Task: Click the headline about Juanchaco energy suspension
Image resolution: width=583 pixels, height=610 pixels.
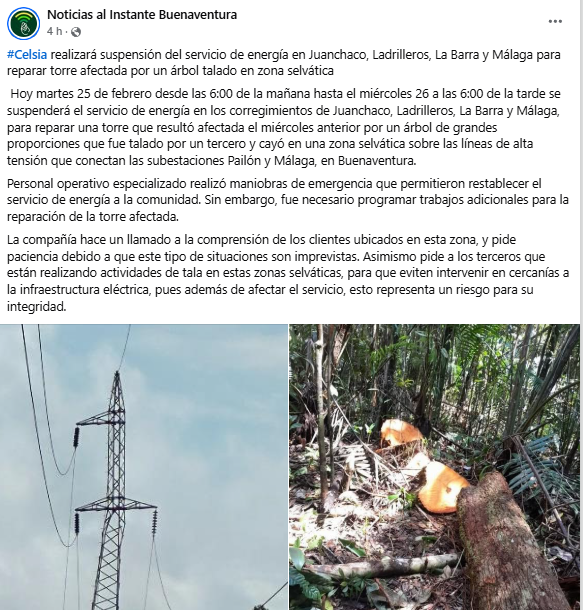Action: tap(284, 63)
